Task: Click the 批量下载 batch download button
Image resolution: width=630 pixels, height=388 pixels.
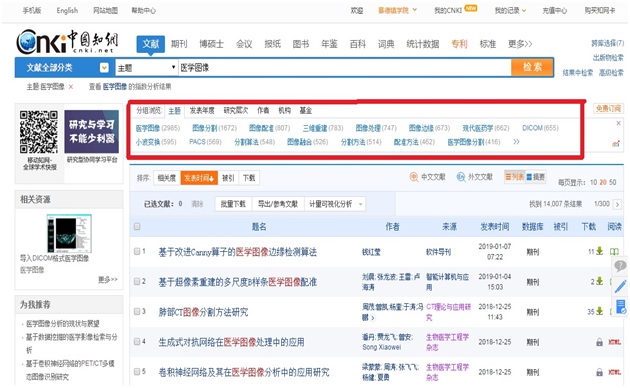Action: (x=233, y=204)
